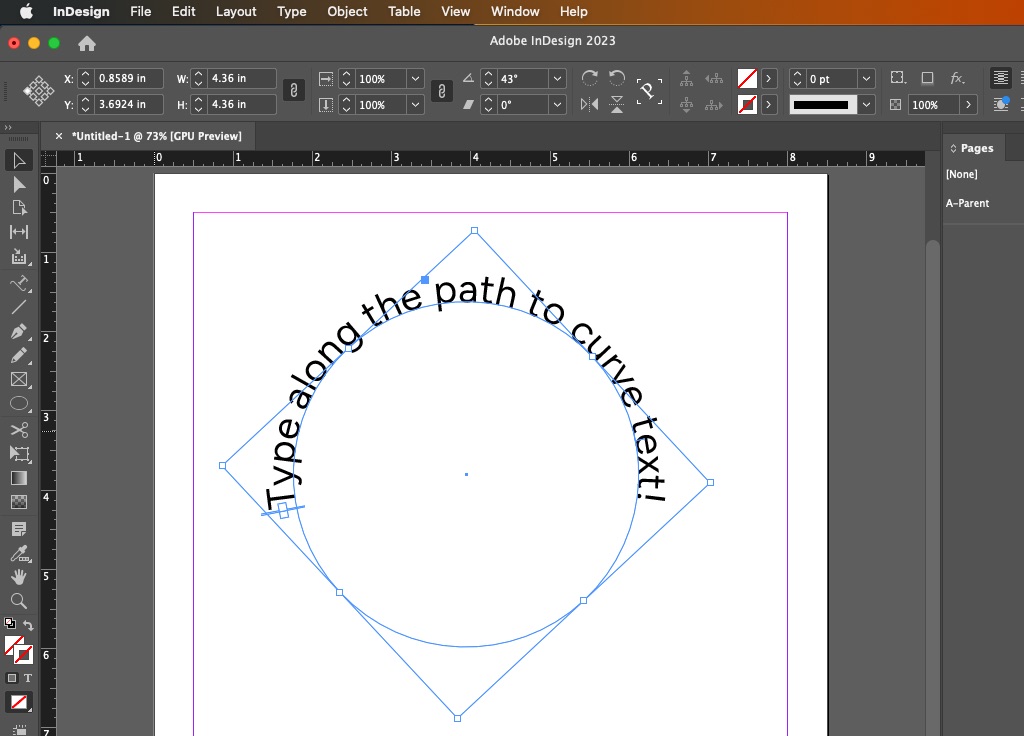1024x736 pixels.
Task: Click the Home screen icon
Action: point(87,44)
